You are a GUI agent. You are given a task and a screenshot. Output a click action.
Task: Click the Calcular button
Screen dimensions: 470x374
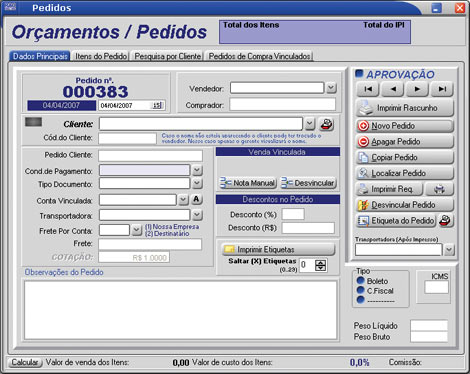tap(25, 362)
